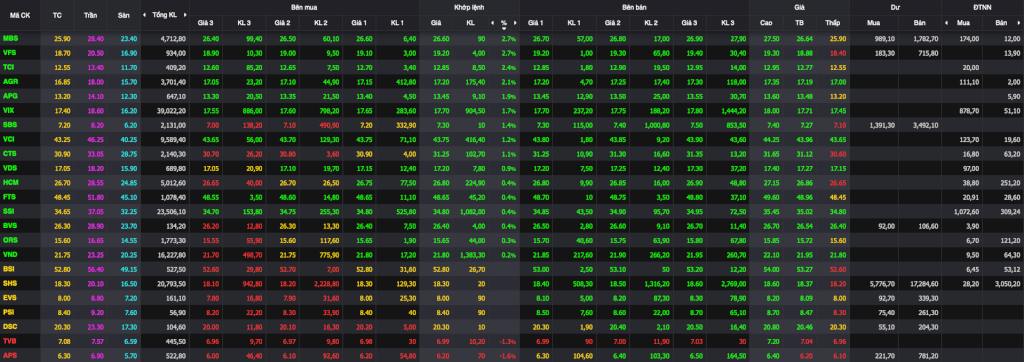Open the AGR stock symbol
The image size is (1024, 362).
(x=10, y=82)
